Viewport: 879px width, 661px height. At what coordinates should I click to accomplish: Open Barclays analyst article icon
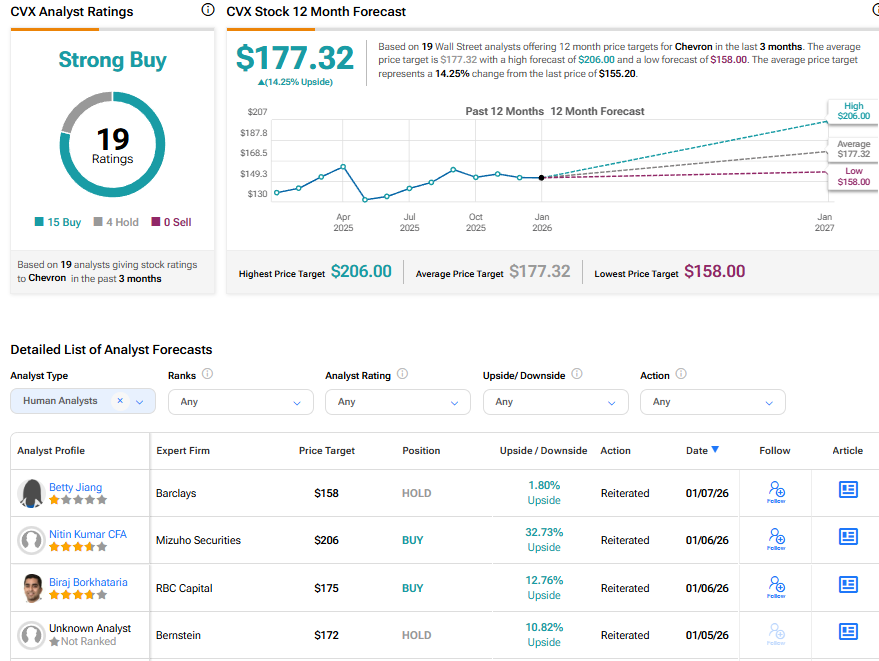pos(848,489)
